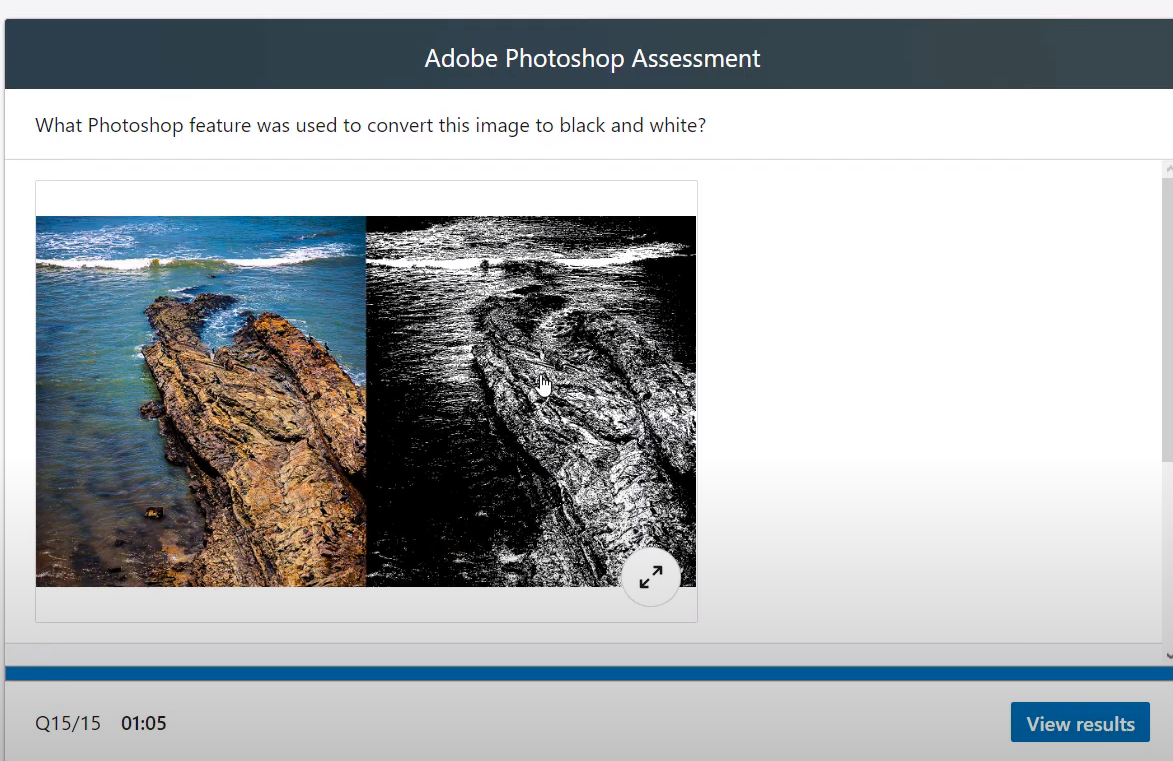Select the Adobe Photoshop Assessment title bar

[x=592, y=58]
